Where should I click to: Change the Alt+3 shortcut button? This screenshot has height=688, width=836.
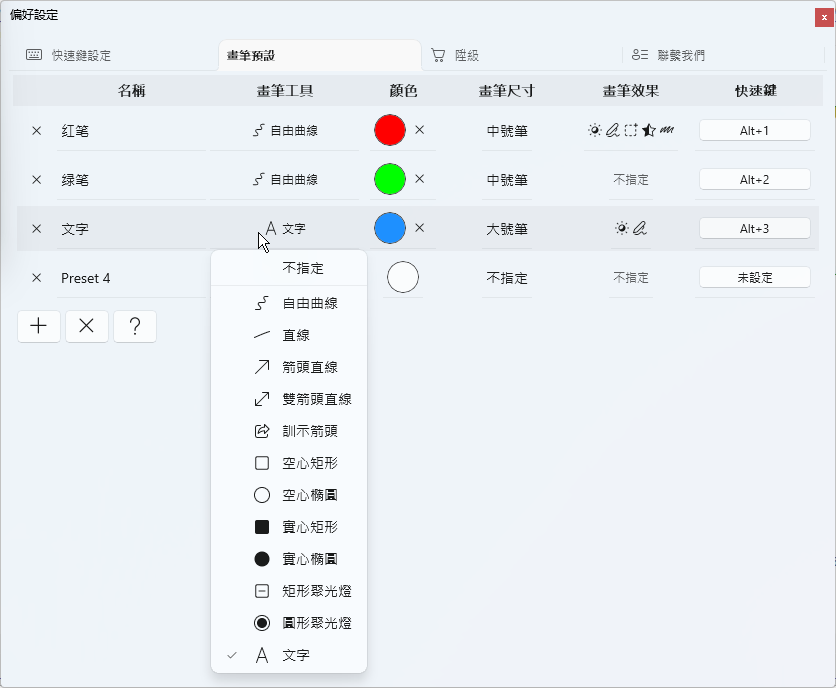pos(754,229)
